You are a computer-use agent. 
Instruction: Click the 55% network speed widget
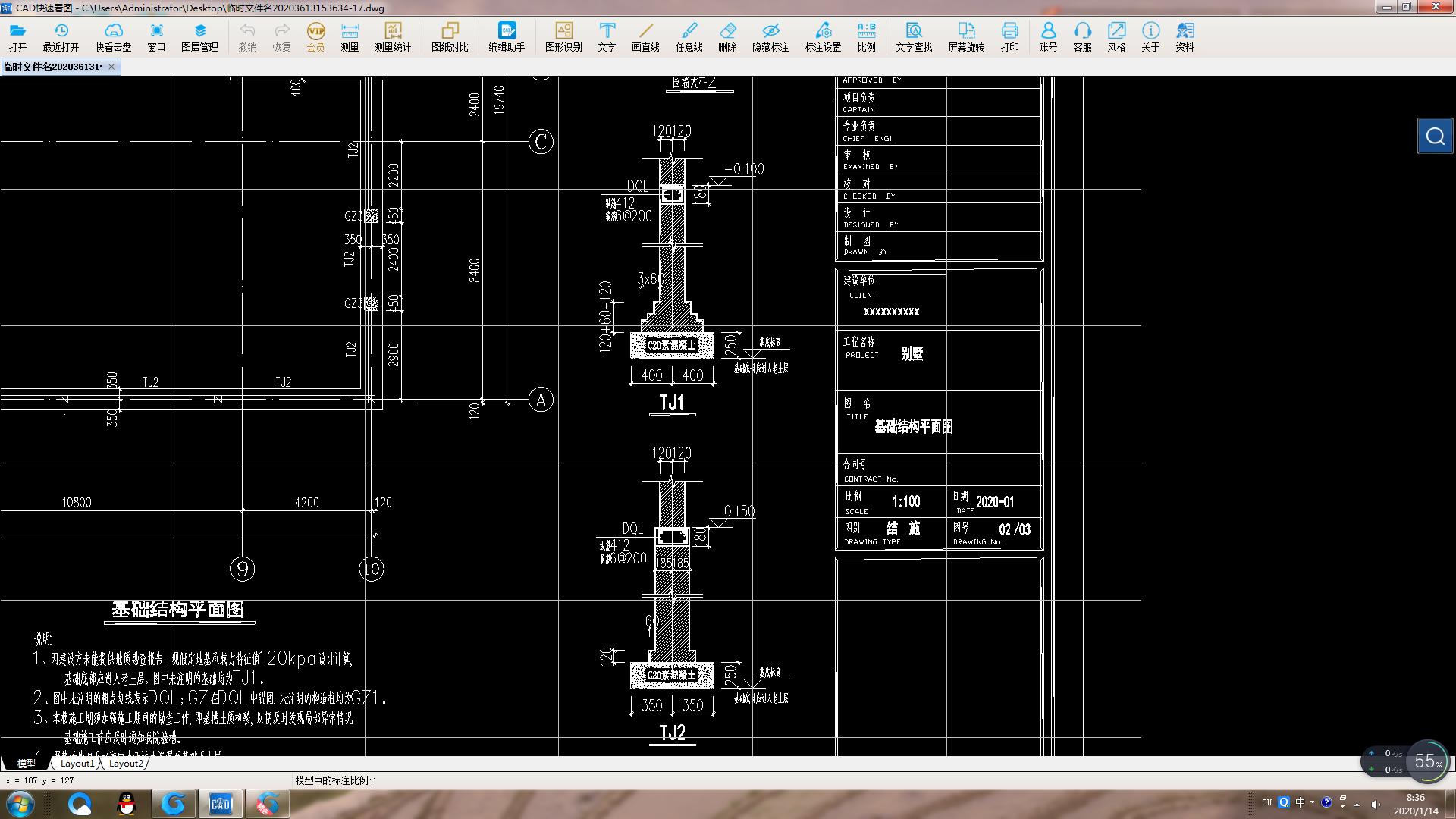coord(1429,761)
